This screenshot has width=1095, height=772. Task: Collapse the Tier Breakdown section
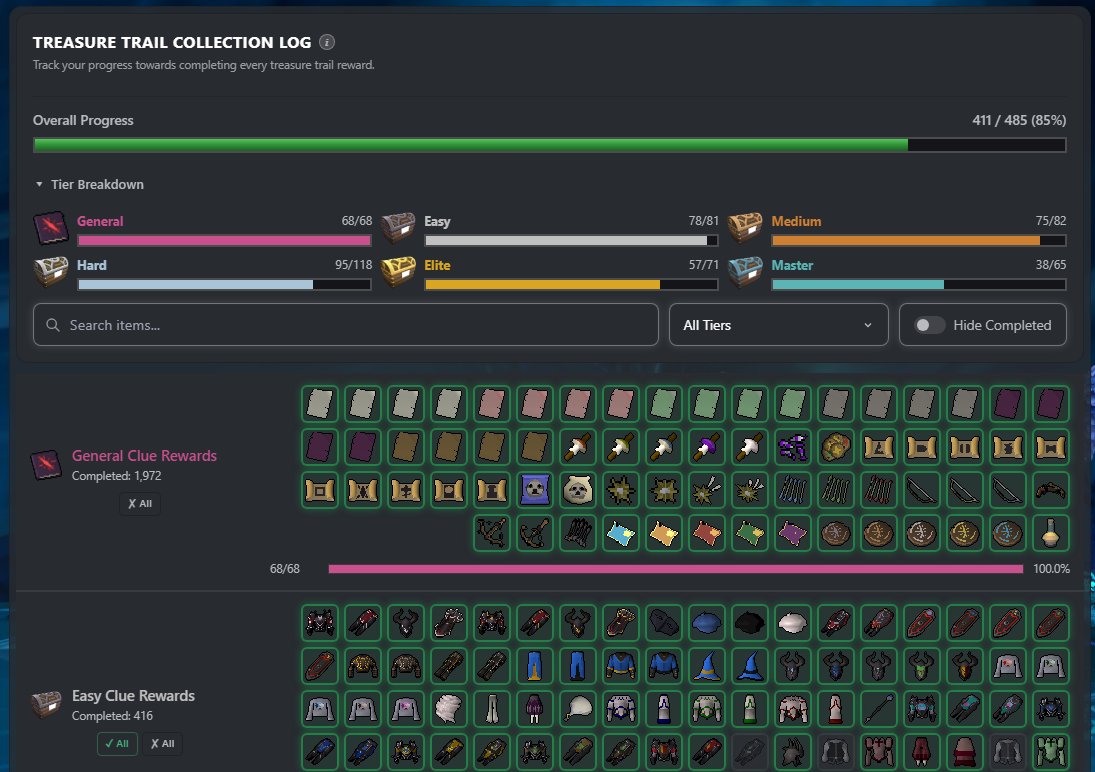pos(89,184)
